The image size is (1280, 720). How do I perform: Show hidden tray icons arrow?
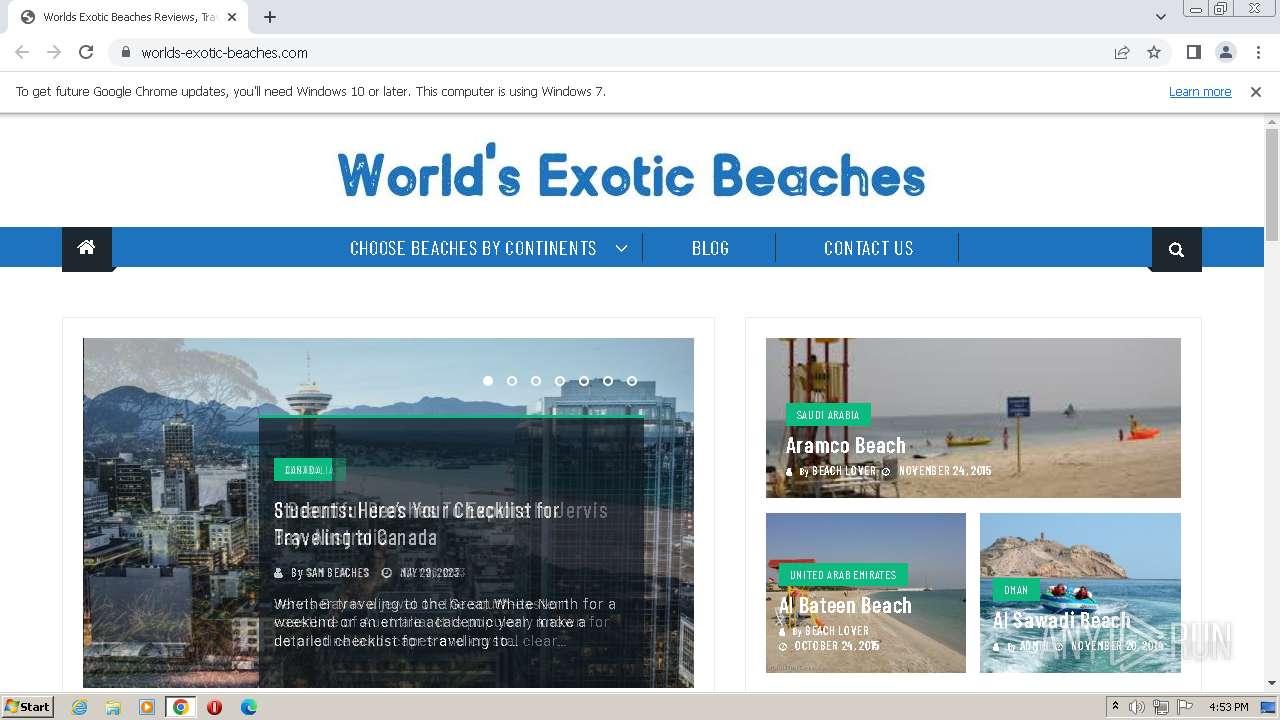1115,707
